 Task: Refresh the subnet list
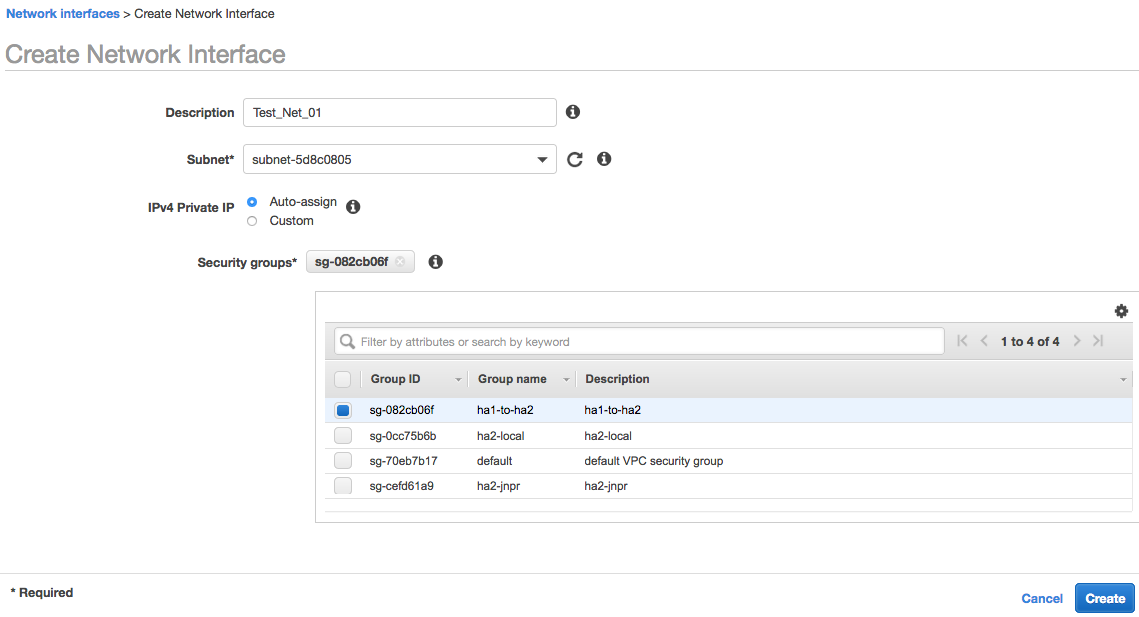point(575,159)
